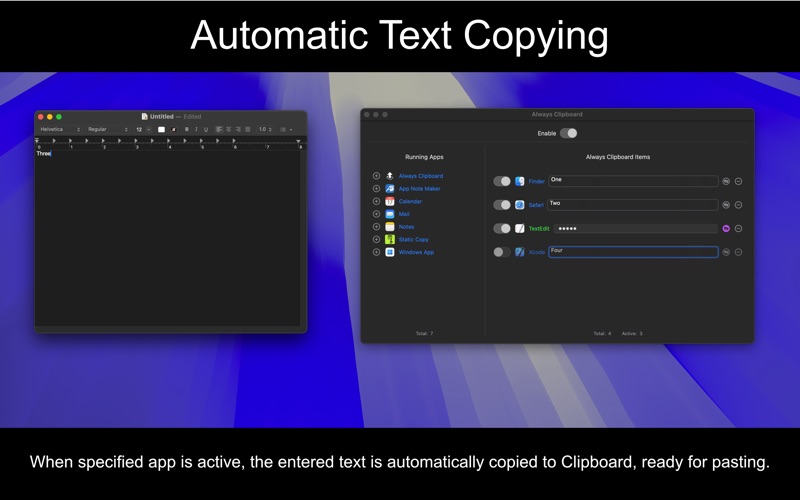This screenshot has height=500, width=800.
Task: Click the Windows App icon in Running Apps
Action: [x=390, y=252]
